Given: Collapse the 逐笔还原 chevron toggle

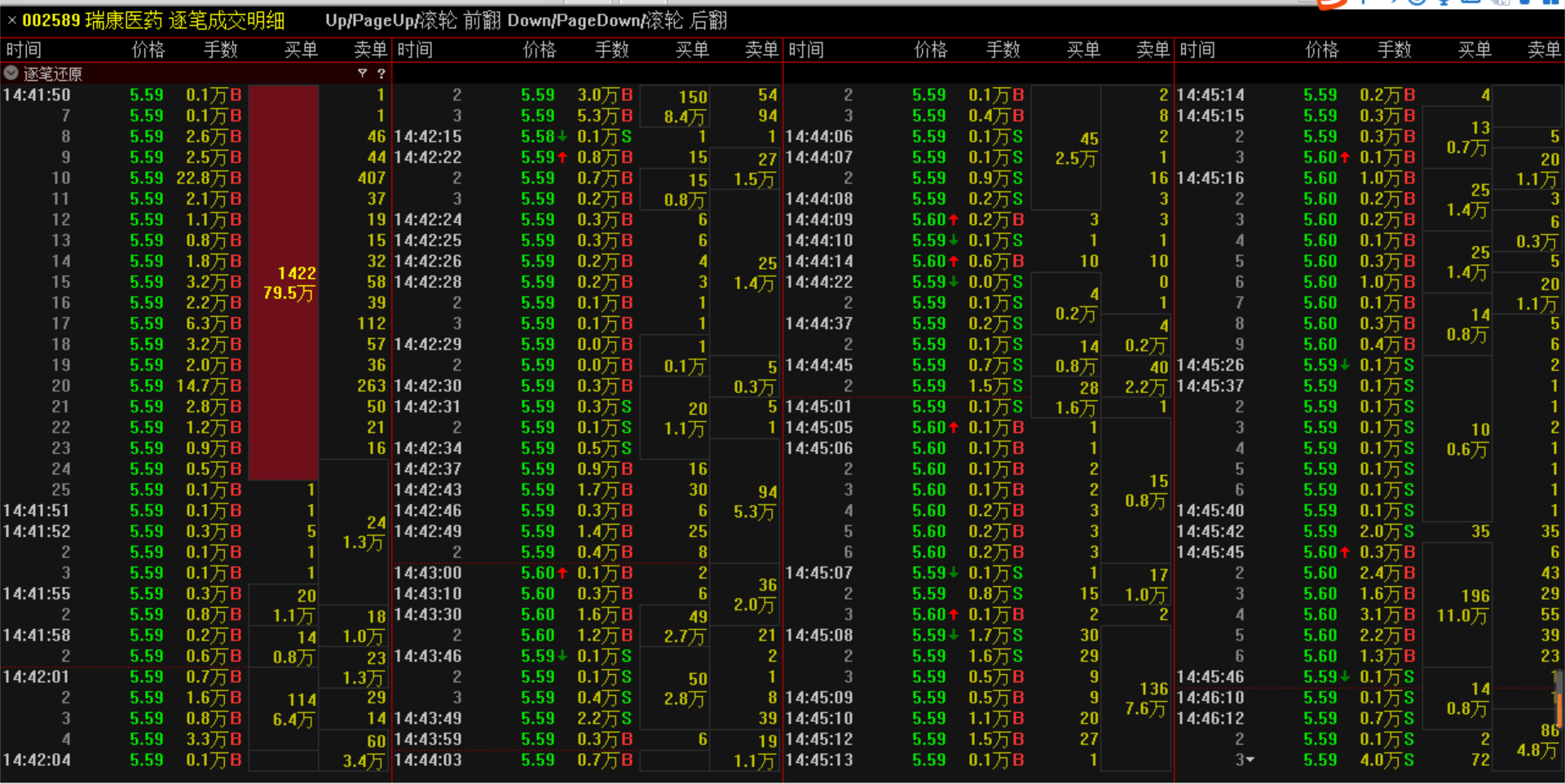Looking at the screenshot, I should pyautogui.click(x=11, y=73).
